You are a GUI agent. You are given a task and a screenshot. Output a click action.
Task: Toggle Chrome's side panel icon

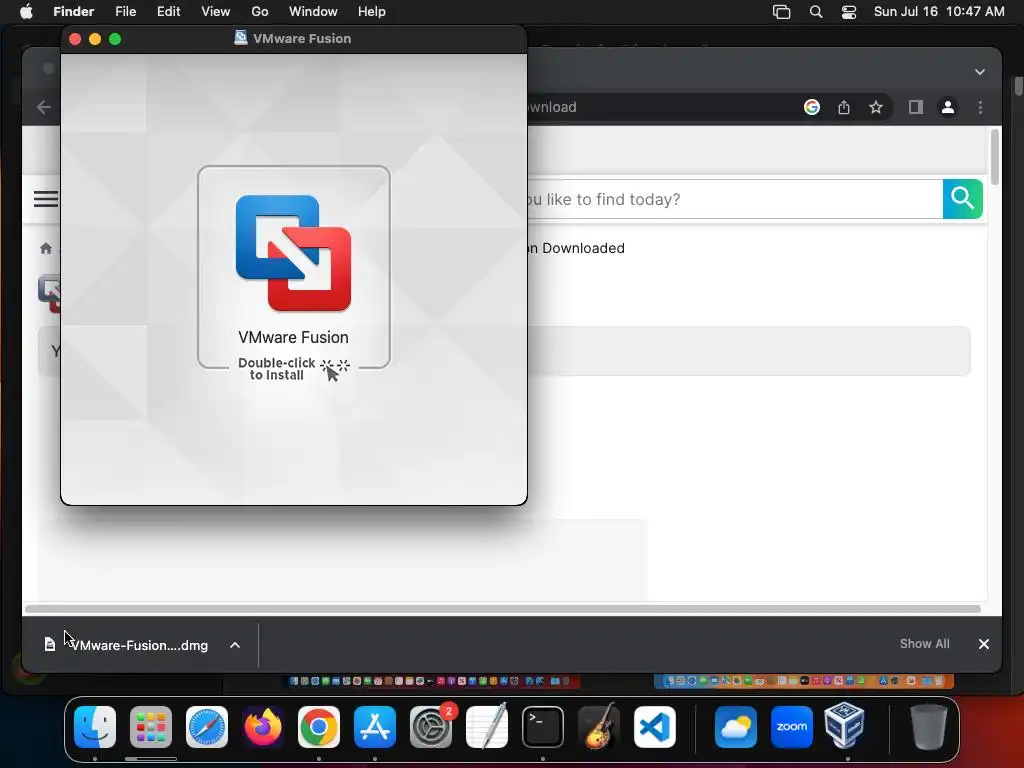(x=916, y=107)
